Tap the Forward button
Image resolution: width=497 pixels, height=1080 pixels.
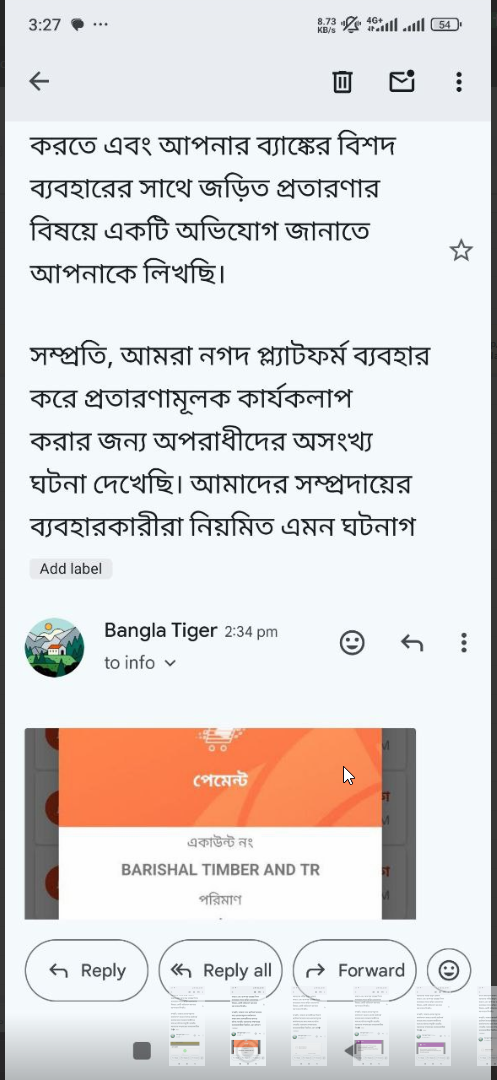(x=355, y=970)
